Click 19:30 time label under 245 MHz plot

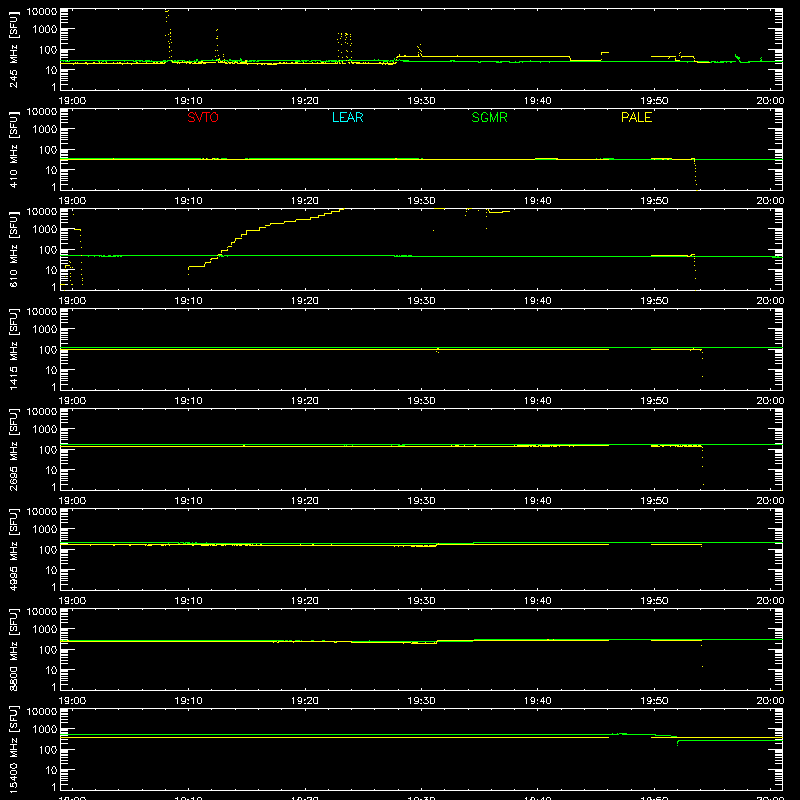421,101
